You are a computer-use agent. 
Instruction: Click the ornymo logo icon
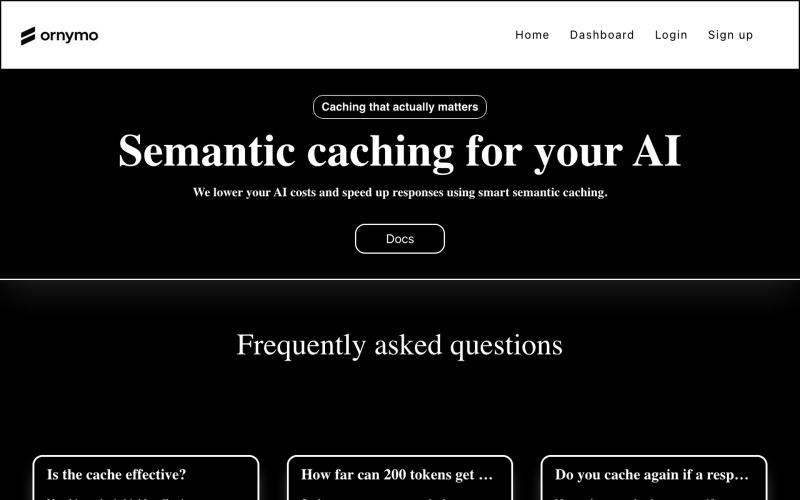(28, 36)
